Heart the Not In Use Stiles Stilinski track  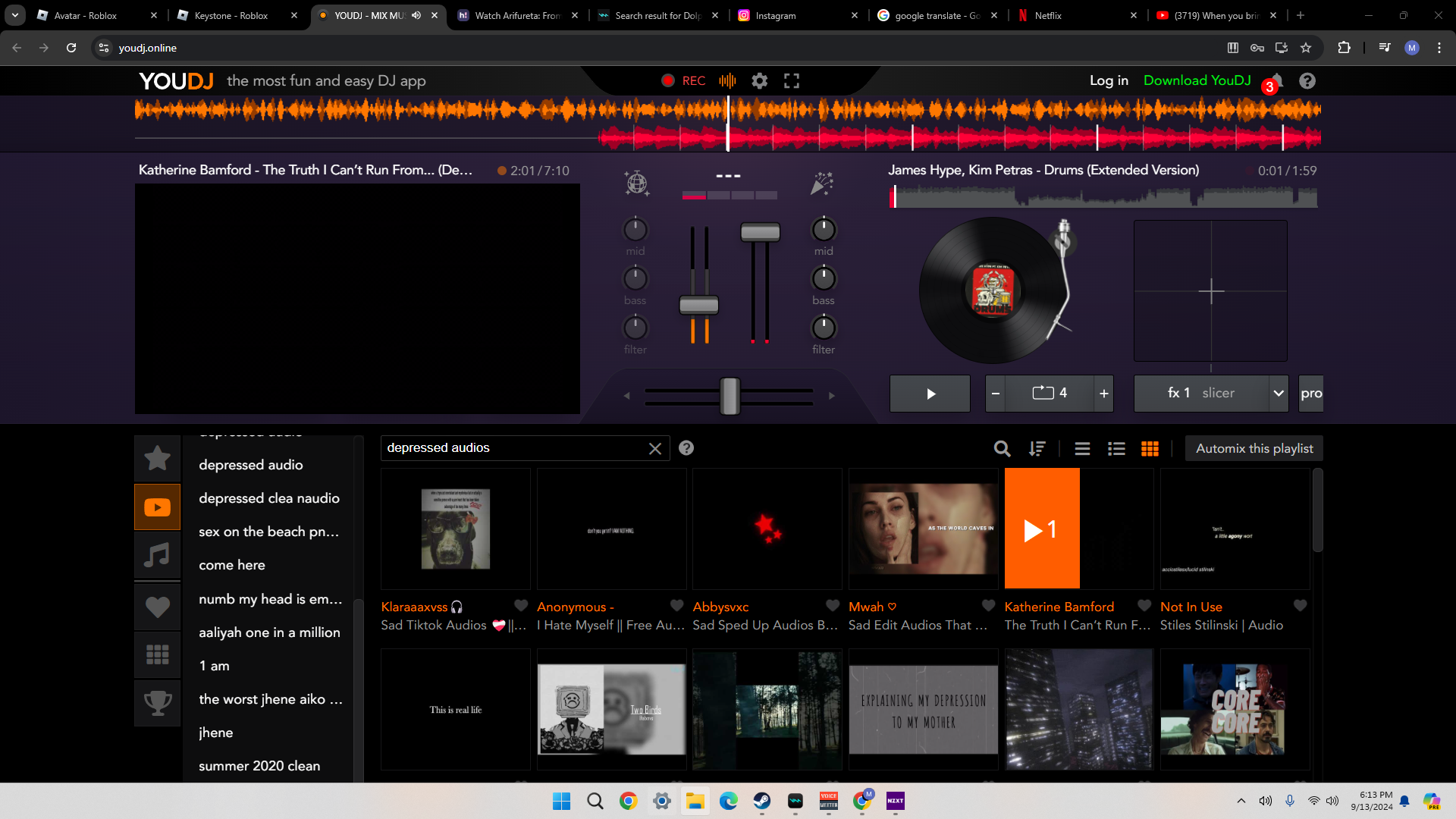[x=1301, y=605]
